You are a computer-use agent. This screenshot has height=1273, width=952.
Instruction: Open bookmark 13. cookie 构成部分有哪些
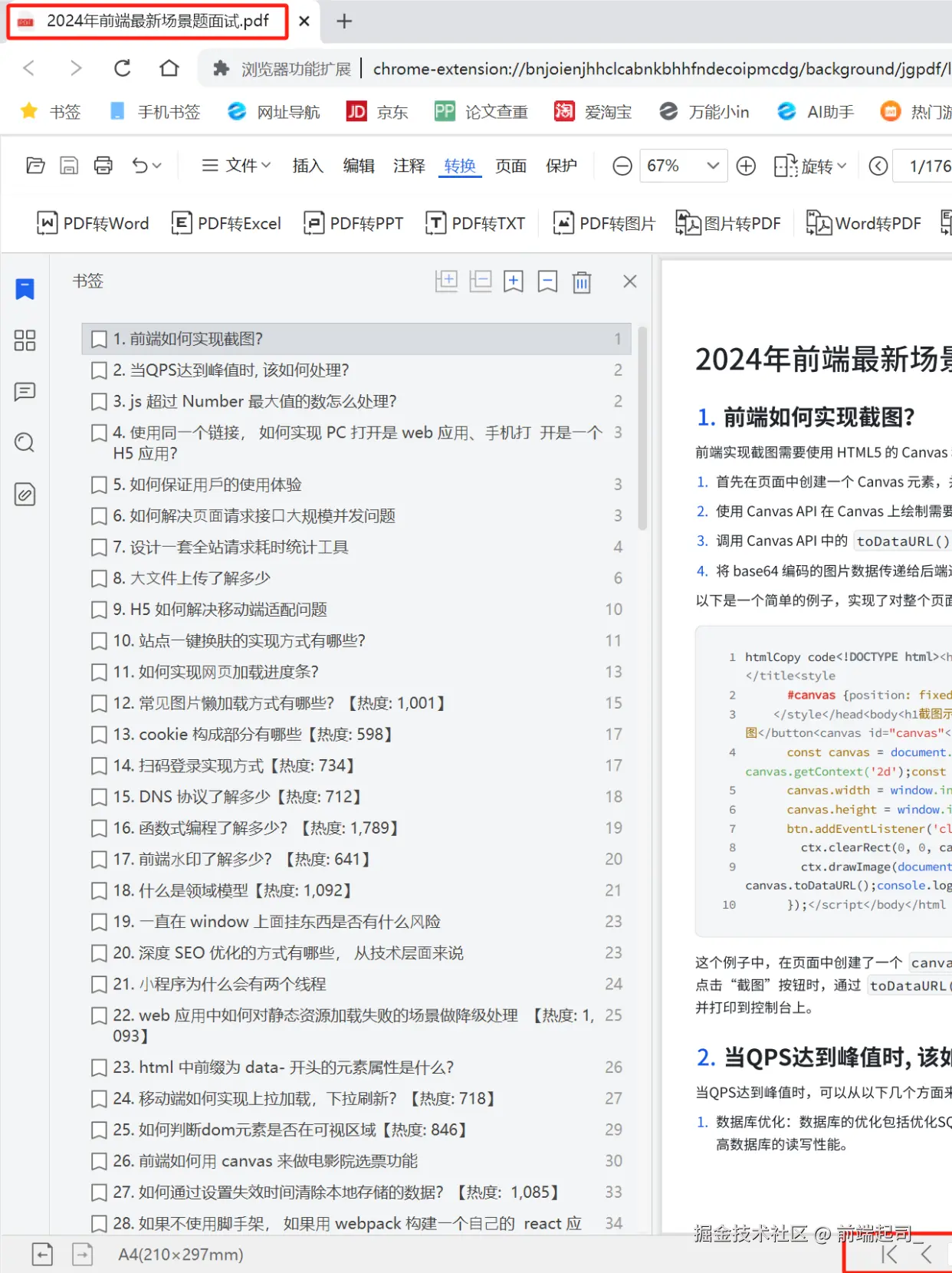click(356, 735)
